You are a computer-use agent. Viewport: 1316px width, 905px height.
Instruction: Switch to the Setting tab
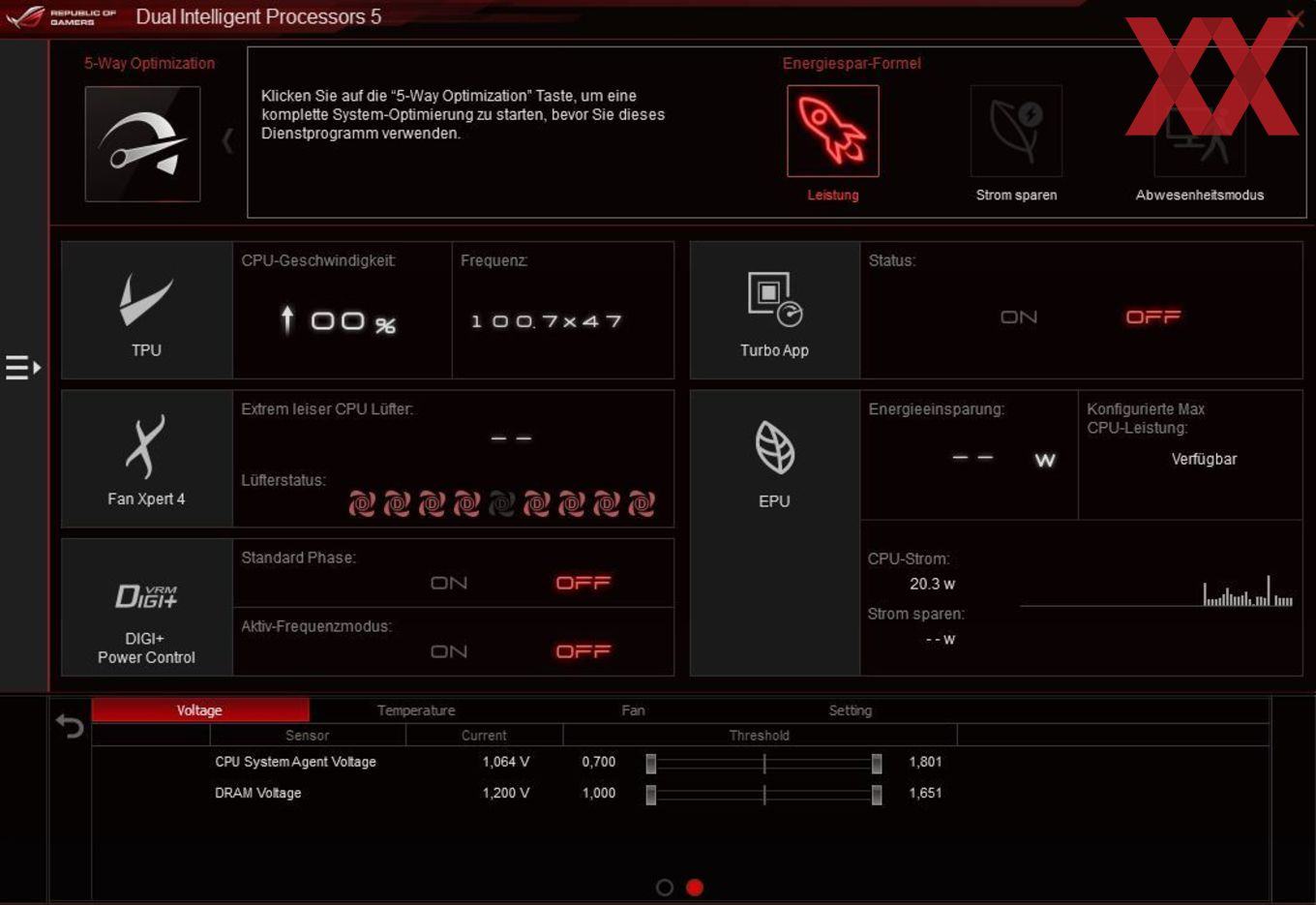pos(851,710)
